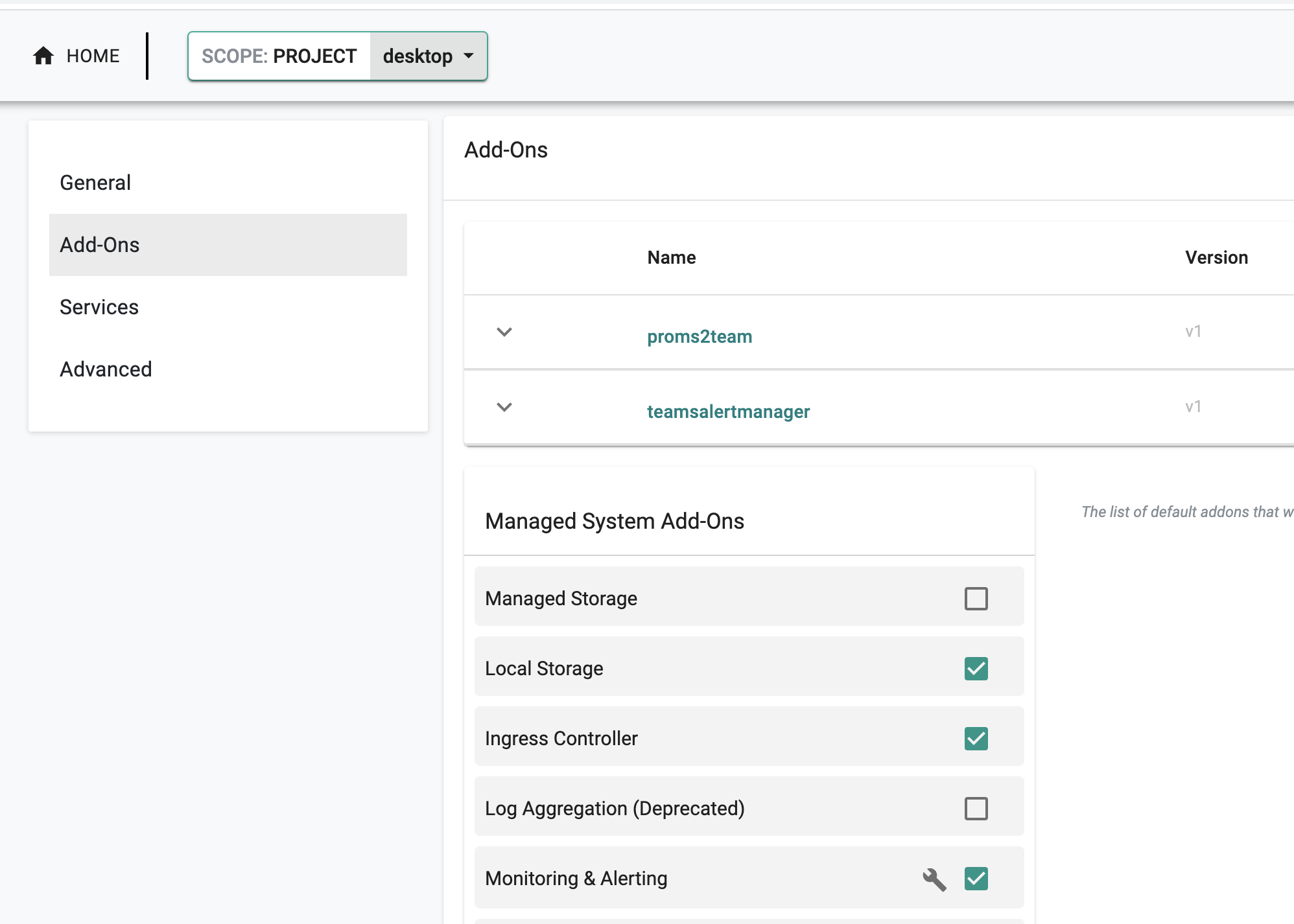Open the proms2team add-on link
This screenshot has height=924, width=1294.
(x=700, y=337)
